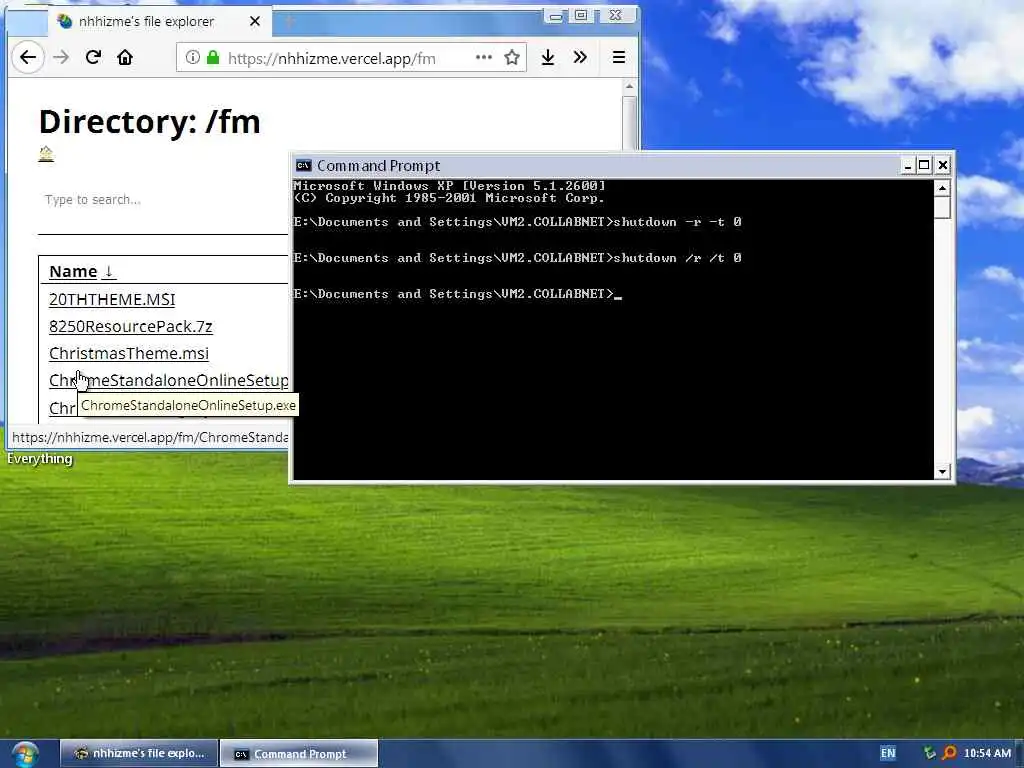This screenshot has width=1024, height=768.
Task: Click Command Prompt scrollbar down arrow
Action: (942, 472)
